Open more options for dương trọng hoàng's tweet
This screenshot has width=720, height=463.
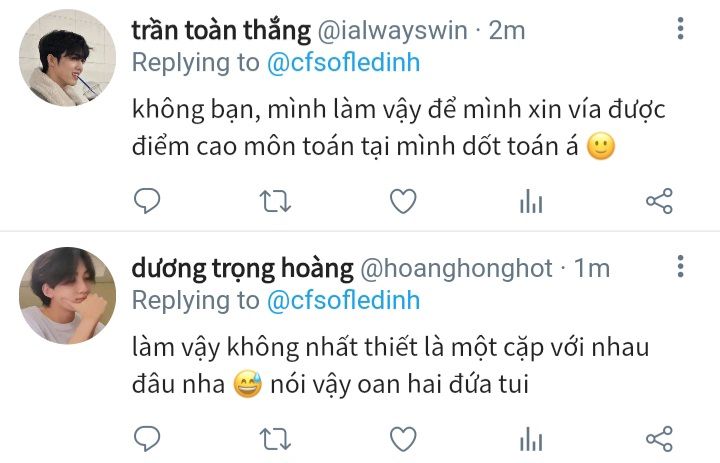(681, 266)
